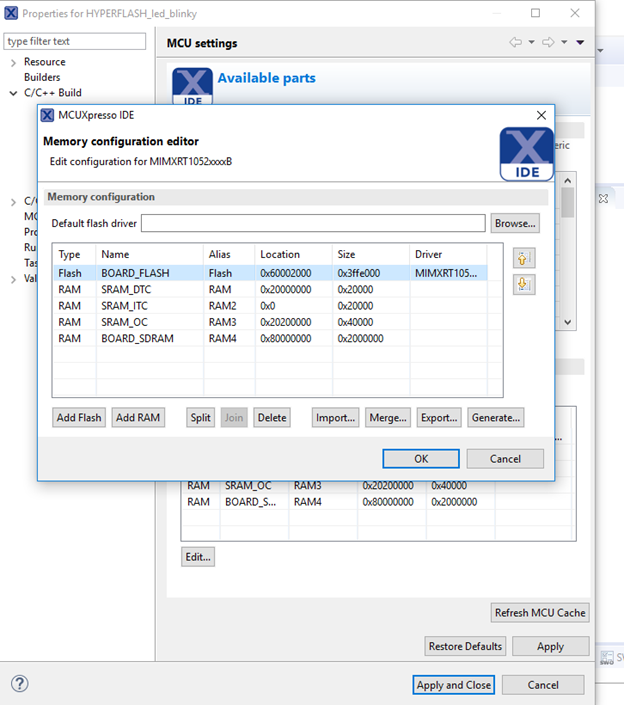Click Add RAM button
The width and height of the screenshot is (624, 705).
click(x=138, y=417)
